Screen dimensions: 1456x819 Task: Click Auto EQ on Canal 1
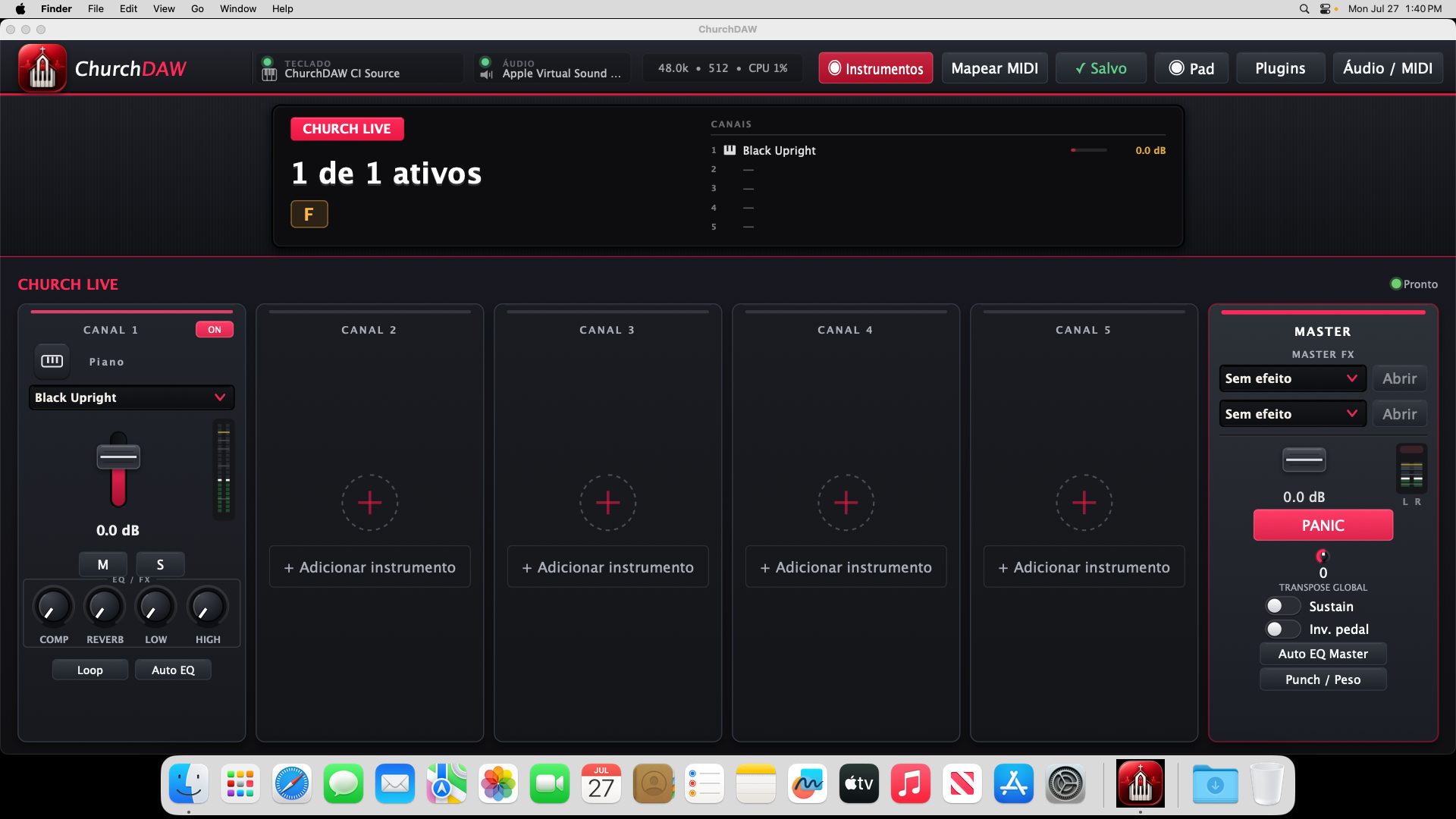(173, 670)
